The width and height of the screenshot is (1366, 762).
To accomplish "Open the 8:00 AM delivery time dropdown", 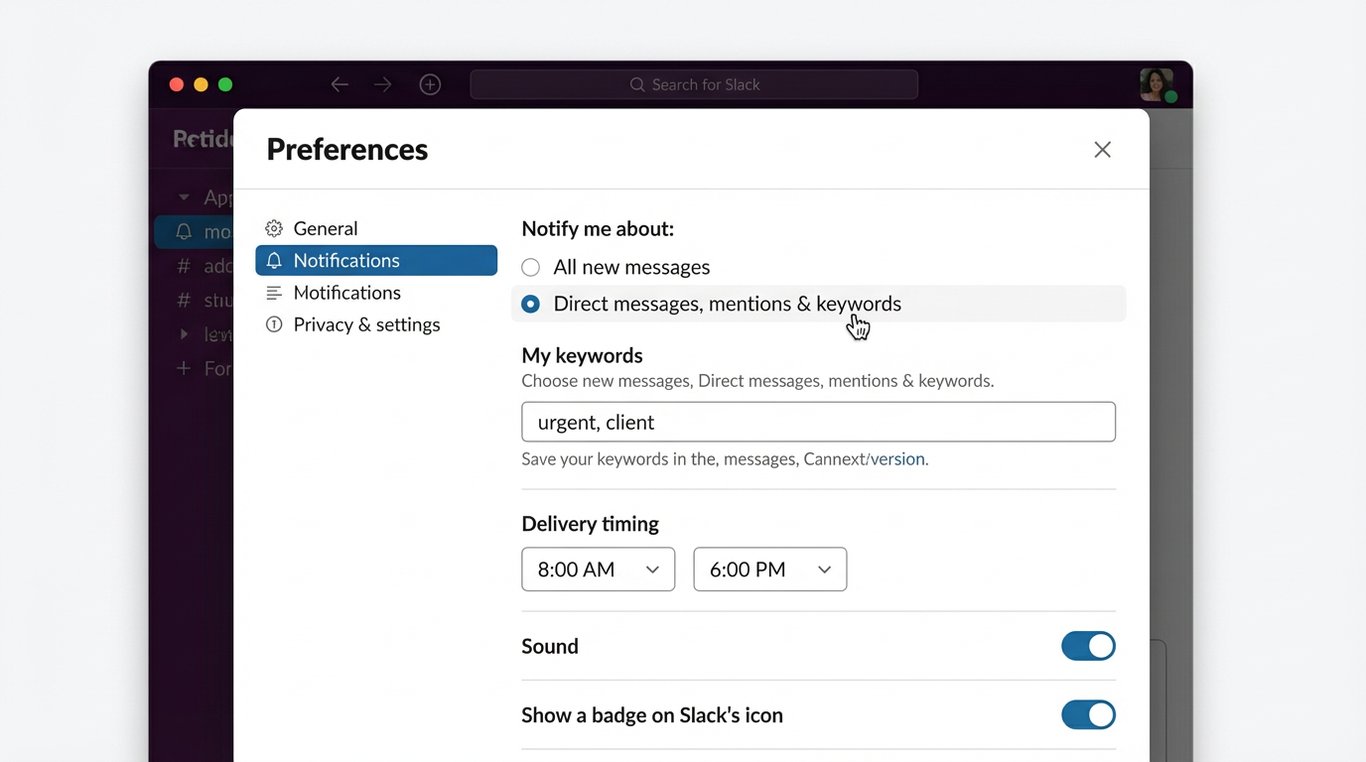I will pos(597,568).
